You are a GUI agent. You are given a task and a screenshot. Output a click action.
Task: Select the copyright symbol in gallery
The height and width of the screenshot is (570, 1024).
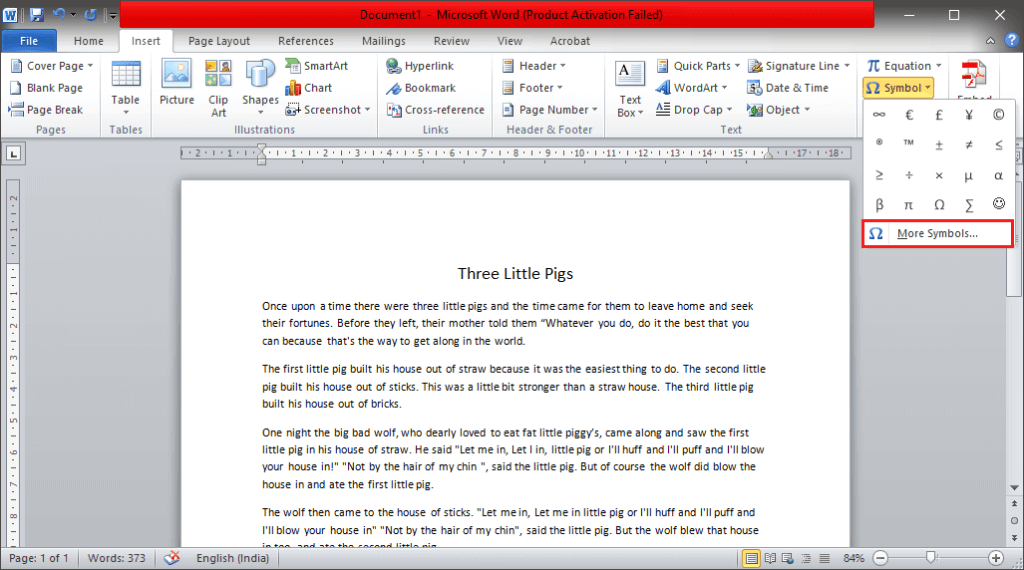[998, 115]
